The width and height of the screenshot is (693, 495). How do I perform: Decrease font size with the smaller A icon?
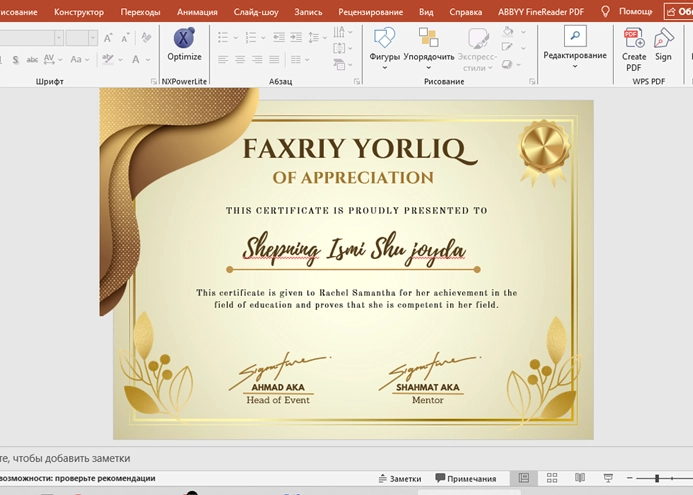coord(126,38)
